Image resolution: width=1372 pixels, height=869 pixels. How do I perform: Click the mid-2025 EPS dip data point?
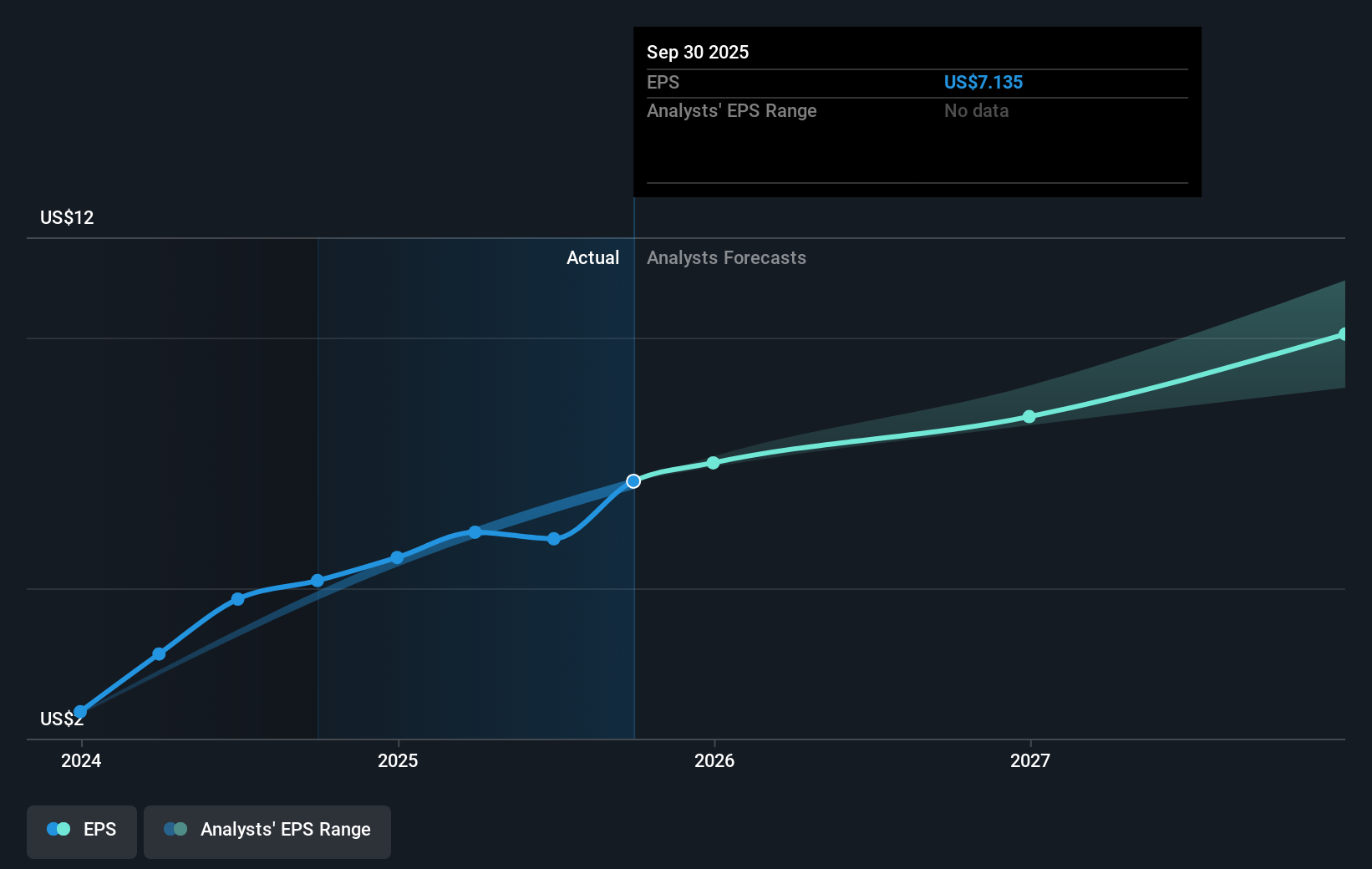pos(554,539)
